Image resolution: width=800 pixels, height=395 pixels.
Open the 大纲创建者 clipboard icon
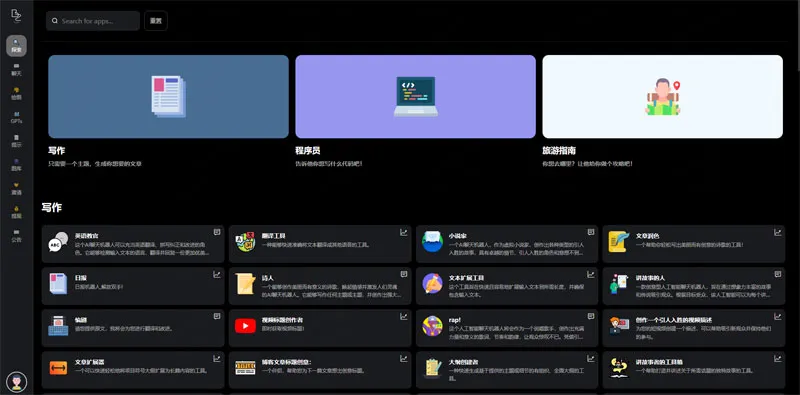pos(432,367)
